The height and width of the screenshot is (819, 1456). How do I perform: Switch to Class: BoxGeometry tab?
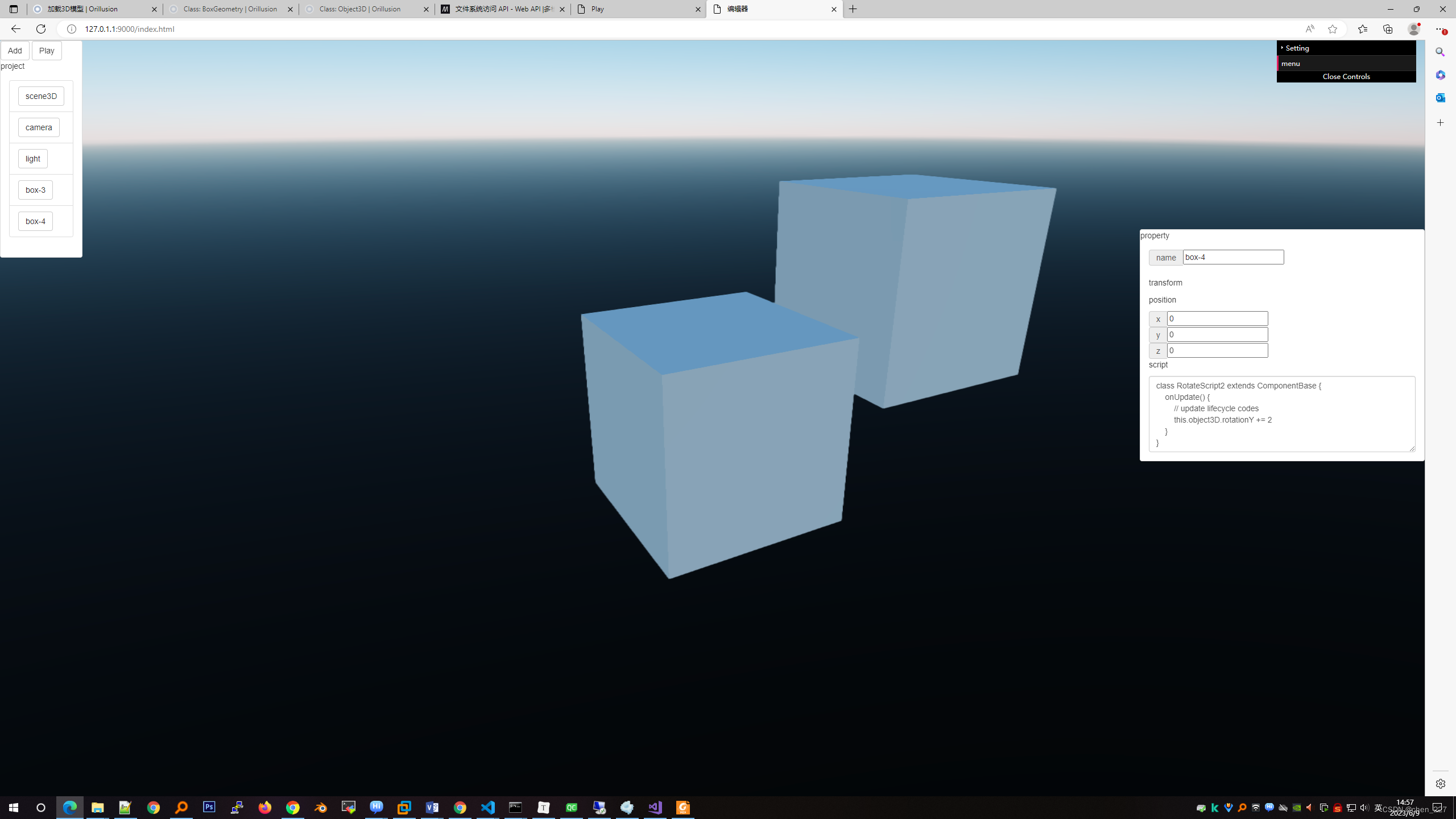click(x=230, y=9)
